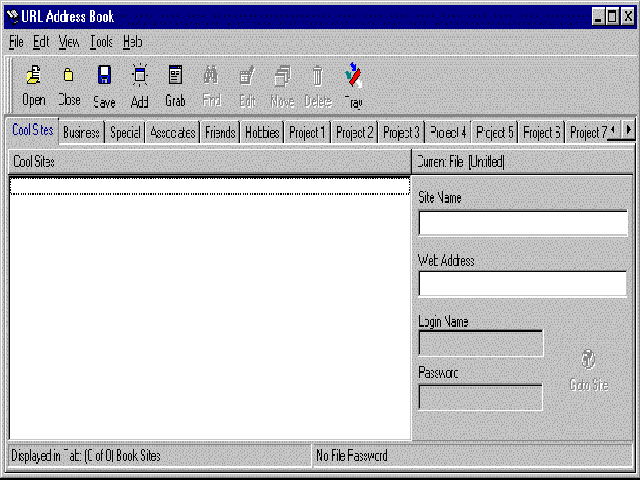
Task: Select the Friends tab
Action: (x=220, y=132)
